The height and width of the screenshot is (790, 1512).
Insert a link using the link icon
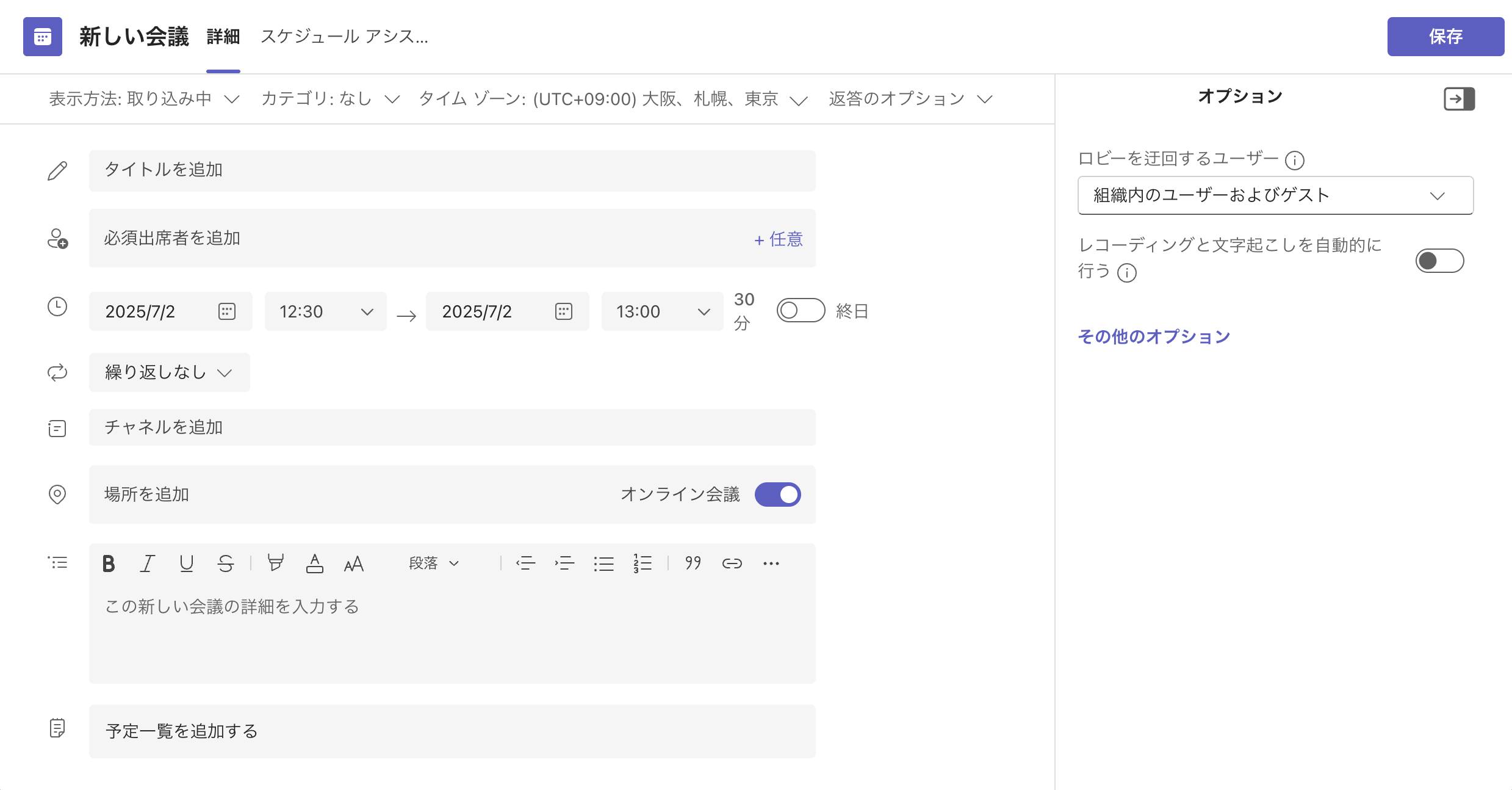click(x=732, y=563)
